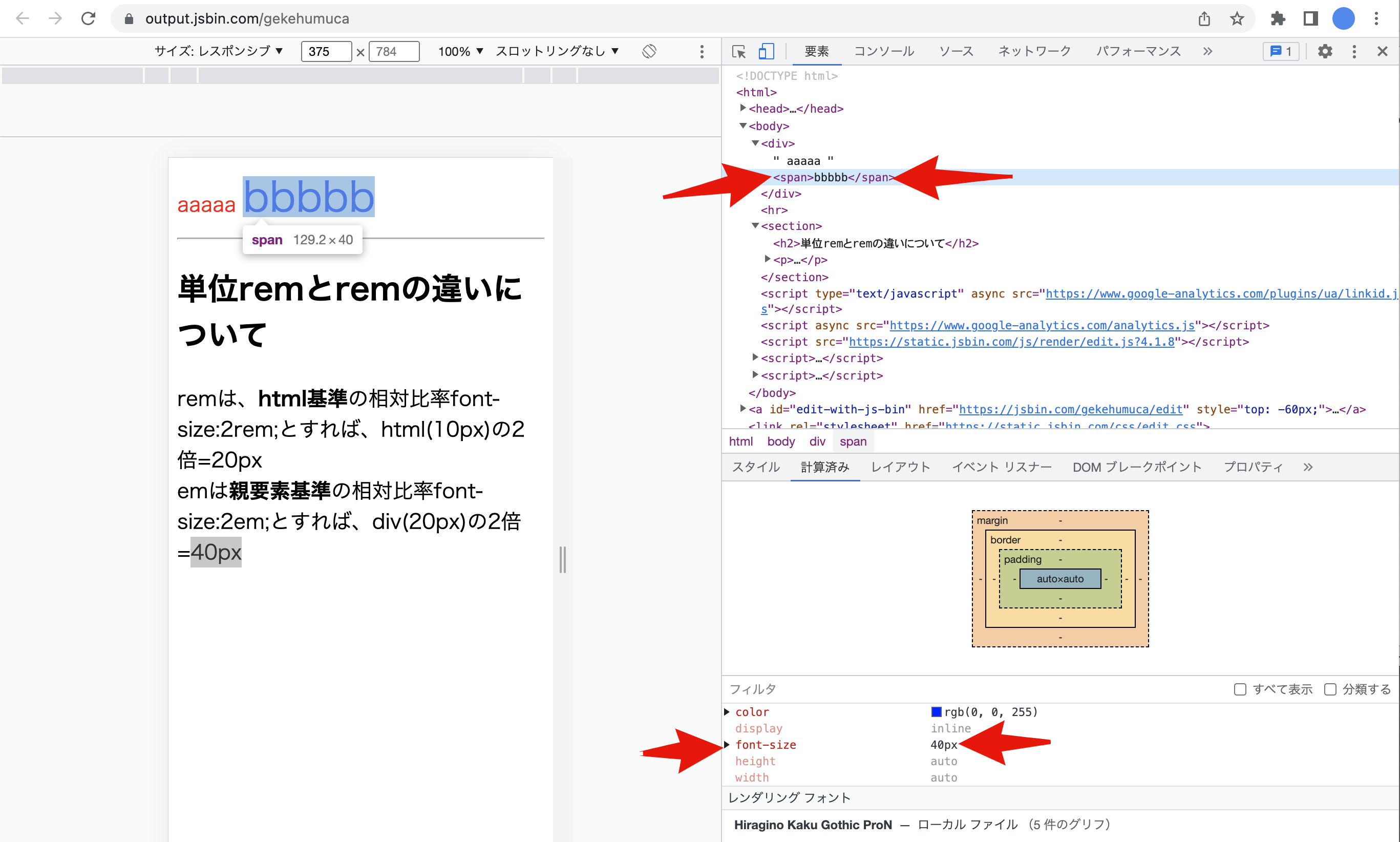This screenshot has width=1400, height=842.
Task: Expand the head element node
Action: point(743,108)
